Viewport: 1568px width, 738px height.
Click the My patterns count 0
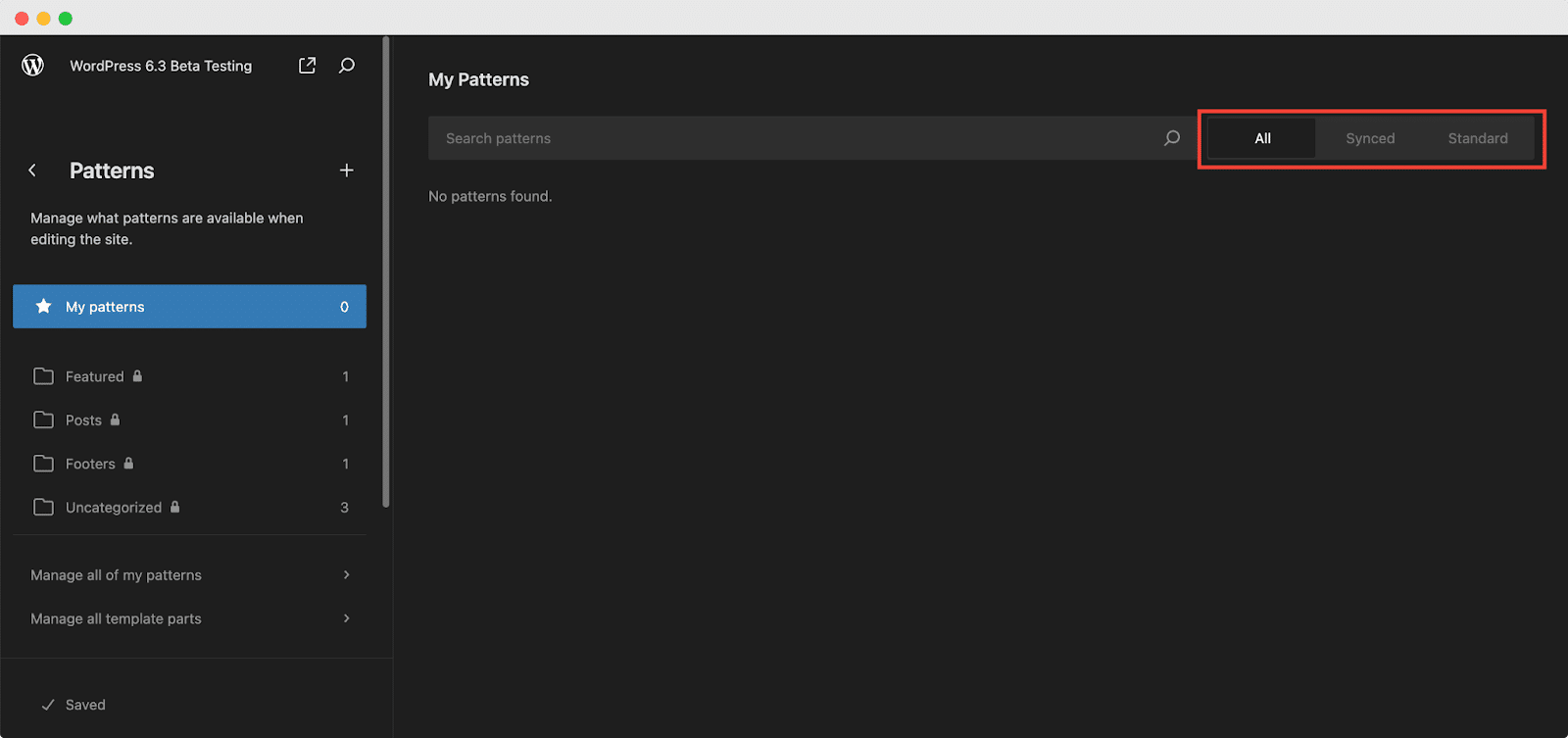pyautogui.click(x=344, y=307)
